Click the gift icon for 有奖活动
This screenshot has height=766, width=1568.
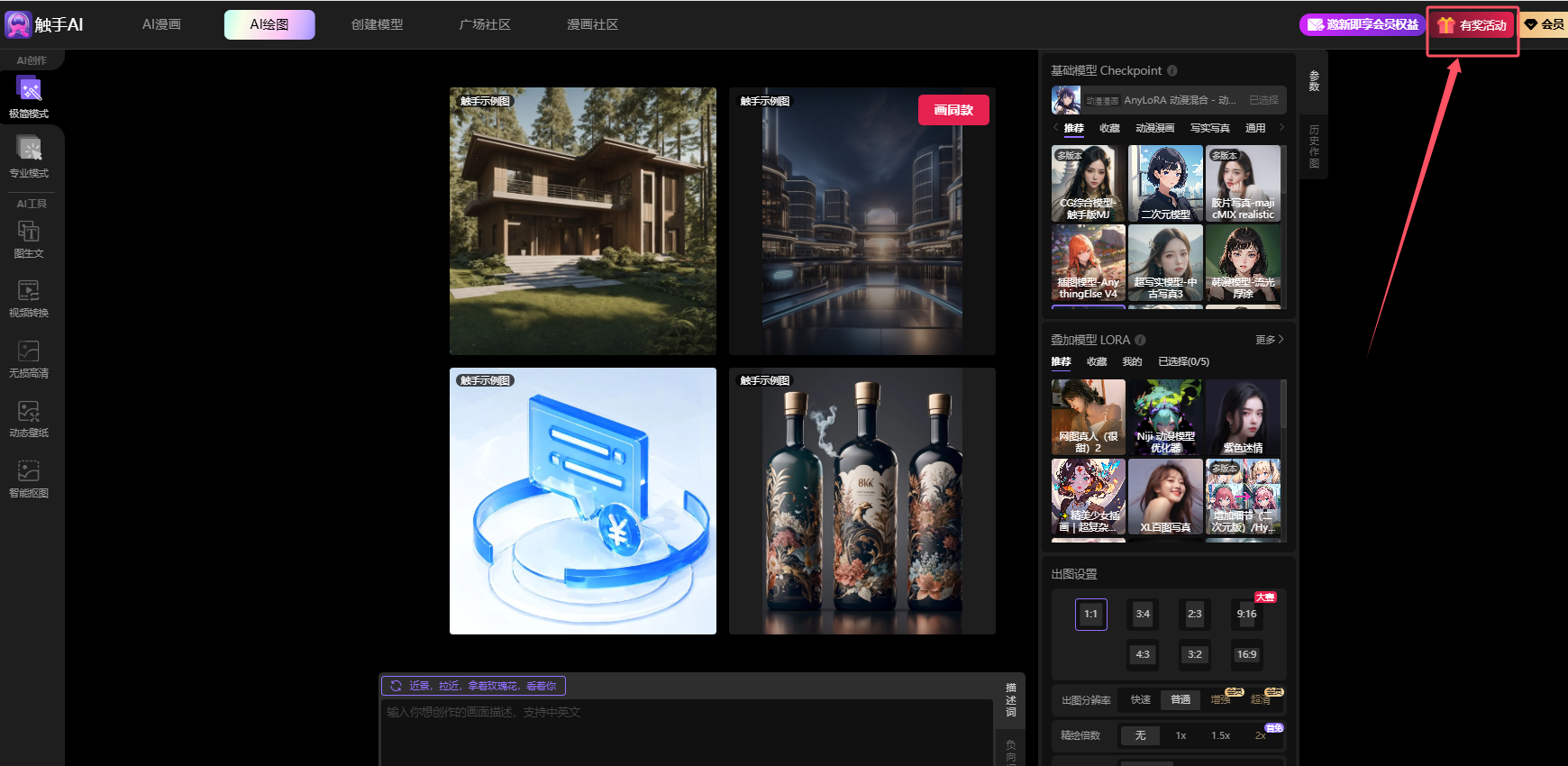(x=1446, y=25)
